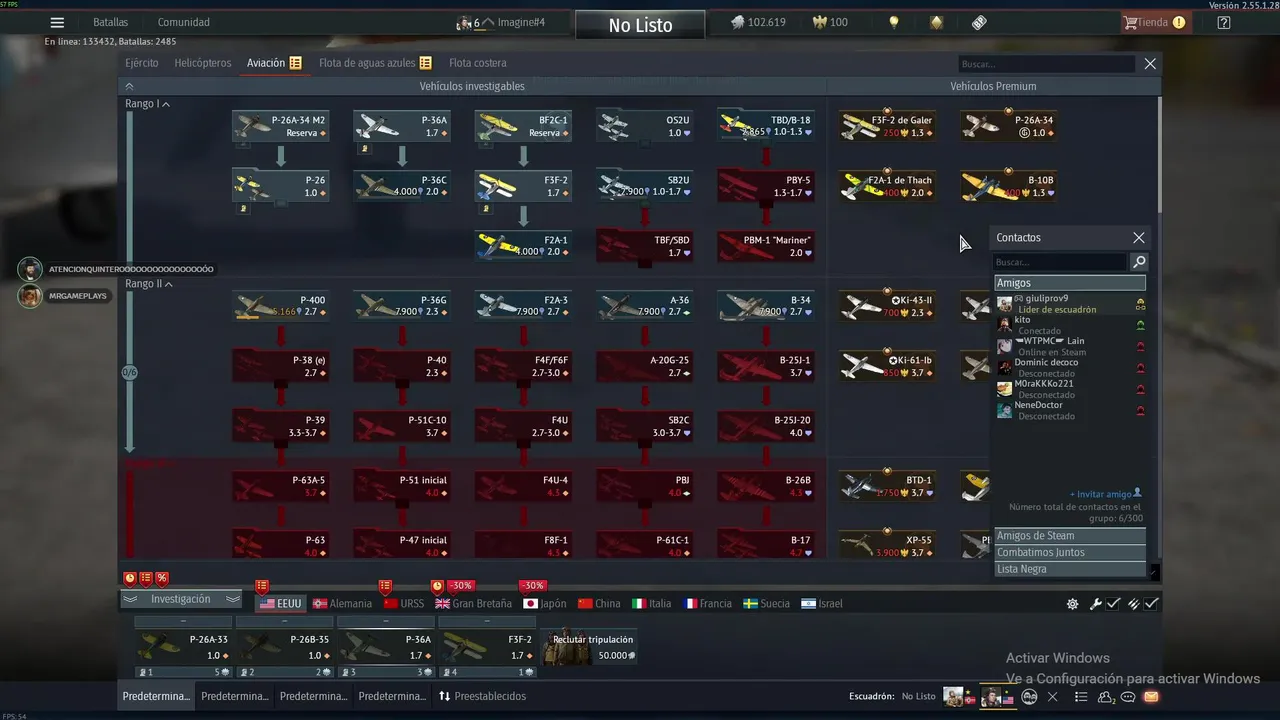The width and height of the screenshot is (1280, 720).
Task: Select contact giuliprov9 squadron leader
Action: click(x=1070, y=304)
